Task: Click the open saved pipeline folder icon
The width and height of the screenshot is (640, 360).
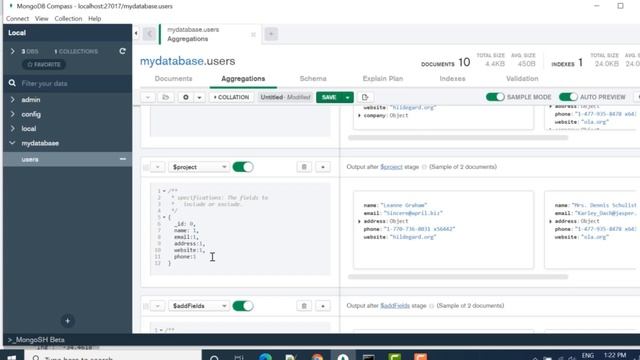Action: (165, 97)
